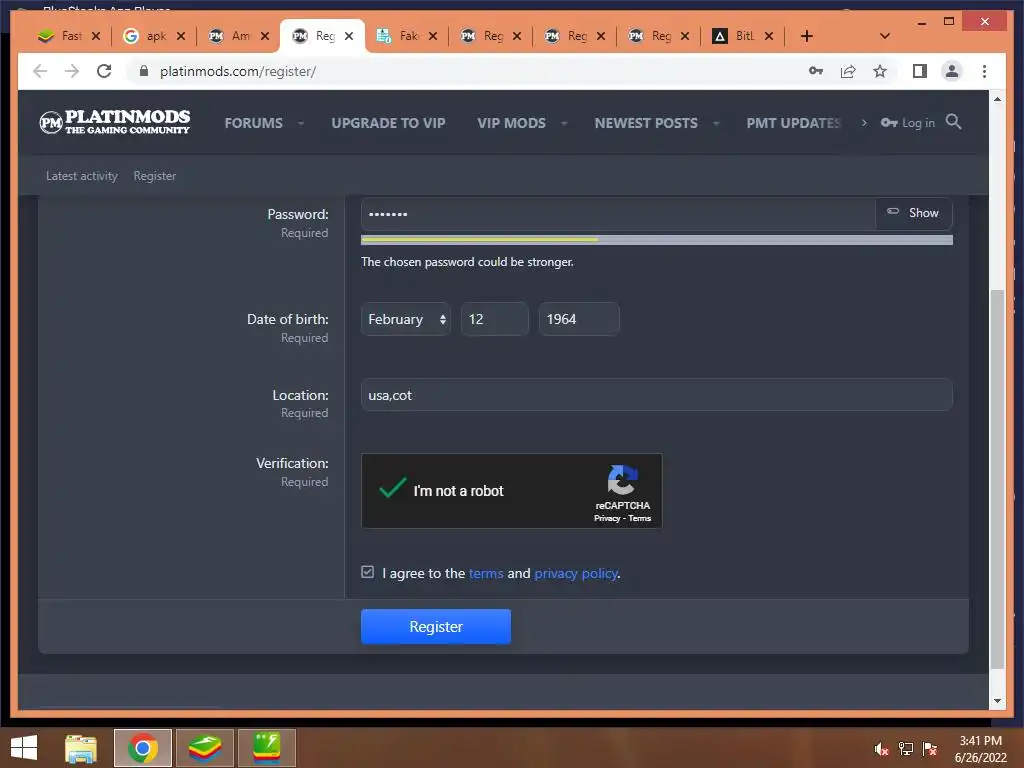The image size is (1024, 768).
Task: Click the browser back arrow
Action: (x=40, y=71)
